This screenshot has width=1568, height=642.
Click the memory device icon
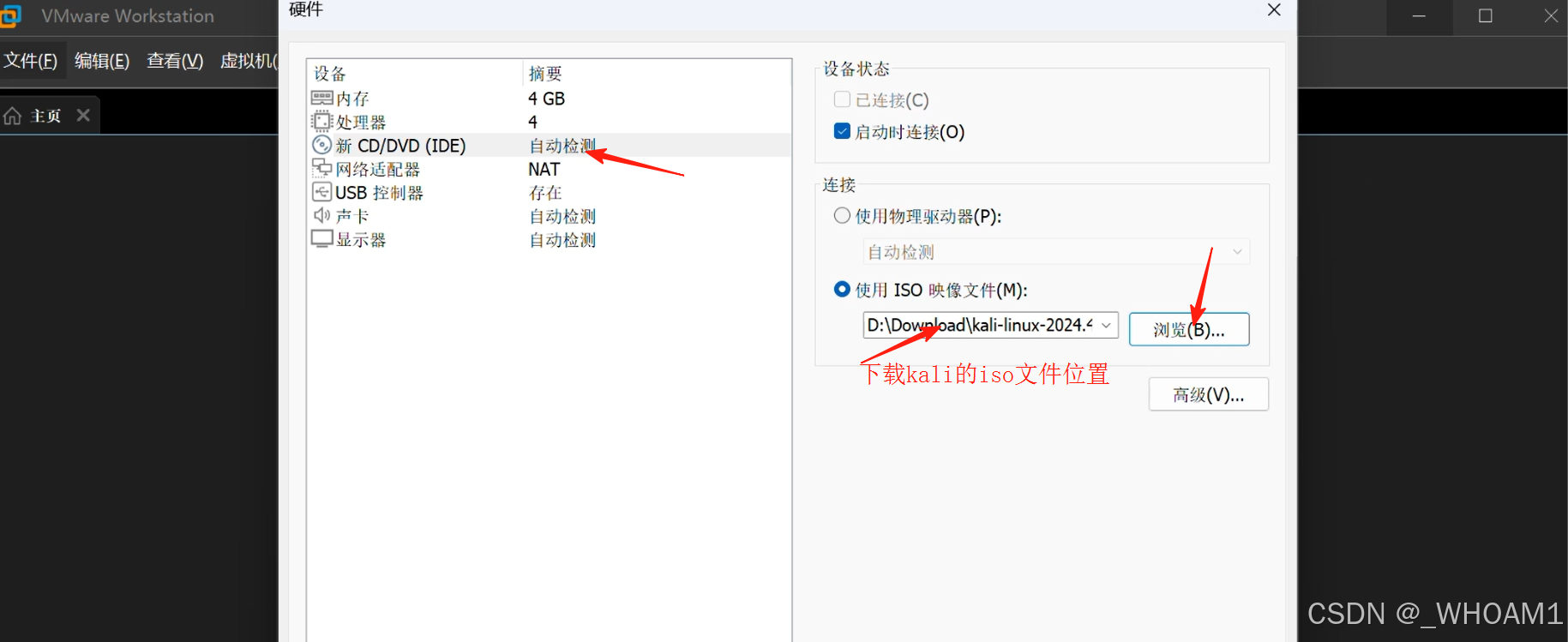[x=321, y=99]
